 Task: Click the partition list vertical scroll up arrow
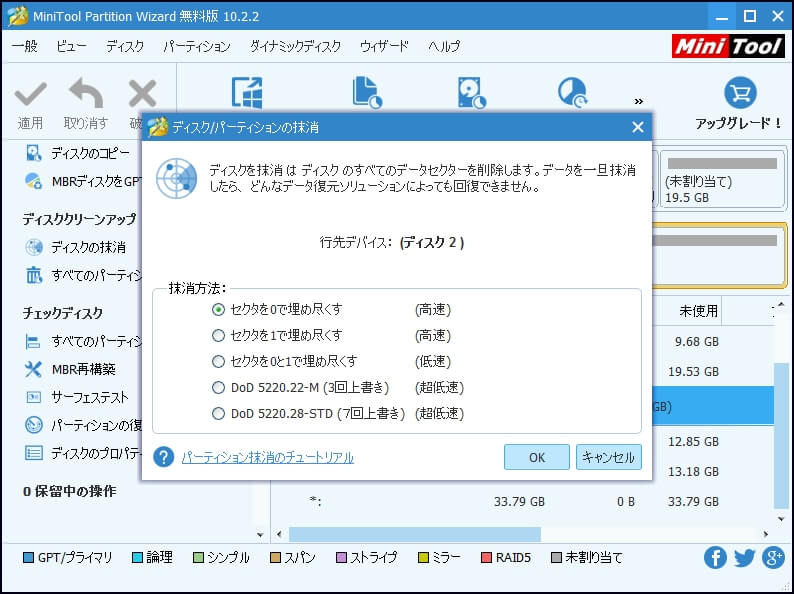click(781, 304)
